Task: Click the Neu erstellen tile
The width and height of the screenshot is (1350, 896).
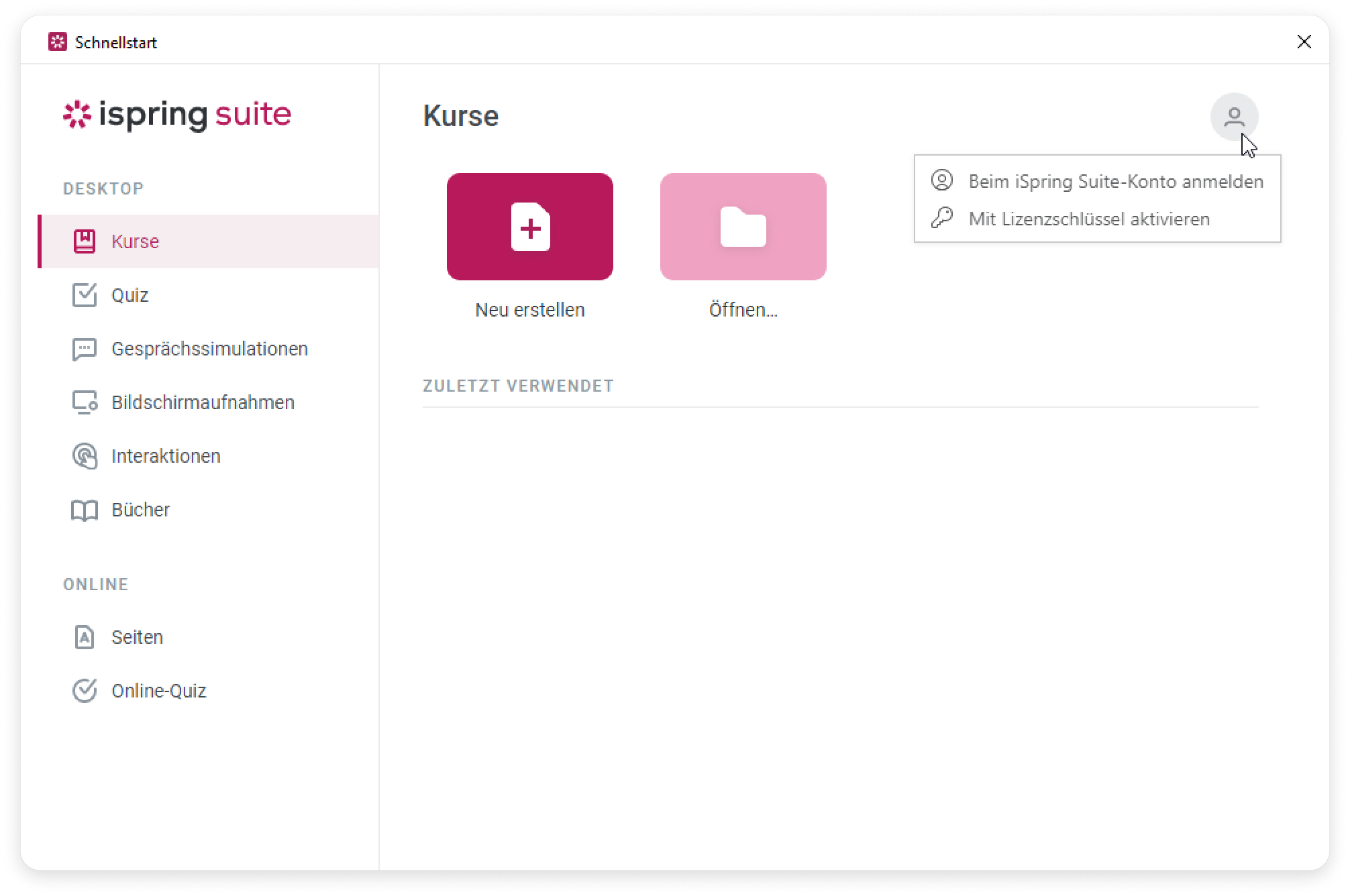Action: click(529, 227)
